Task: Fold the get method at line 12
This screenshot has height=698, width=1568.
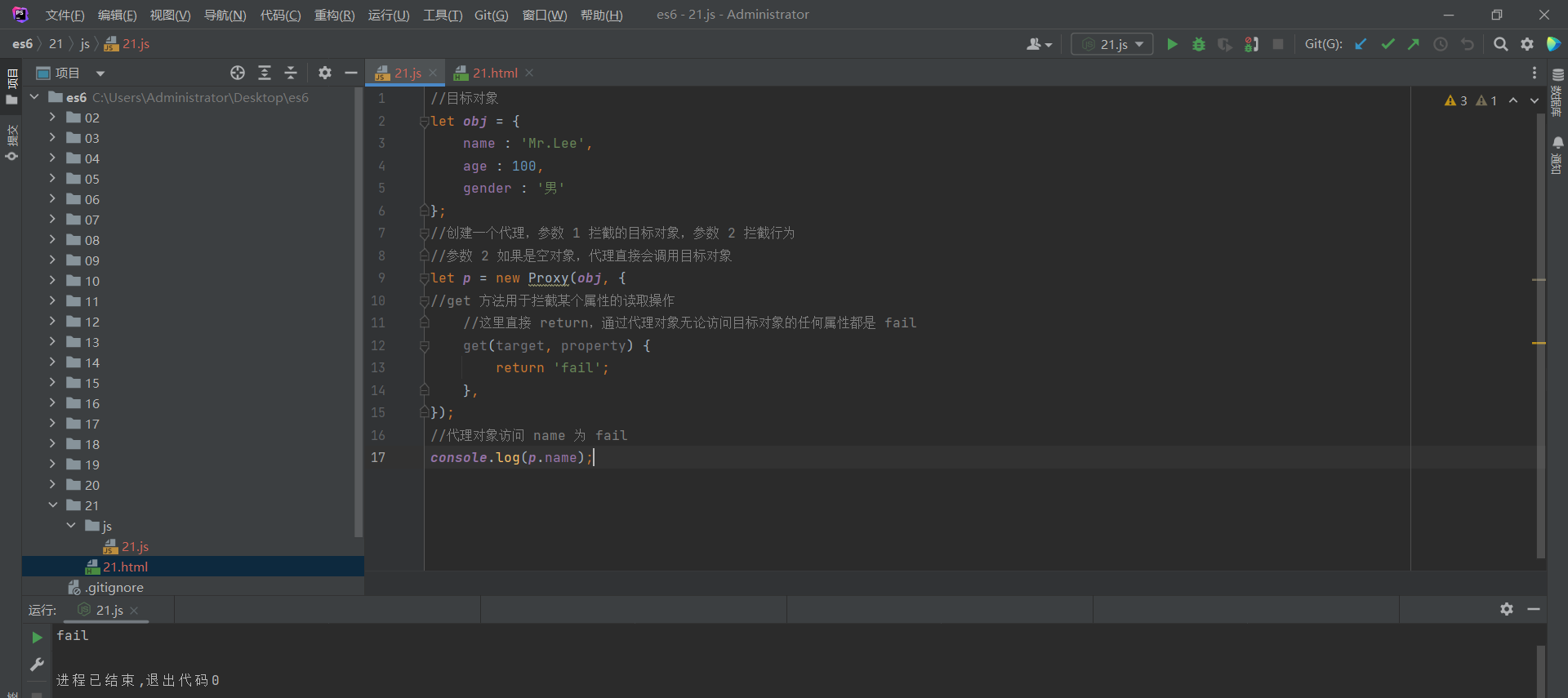Action: [424, 346]
